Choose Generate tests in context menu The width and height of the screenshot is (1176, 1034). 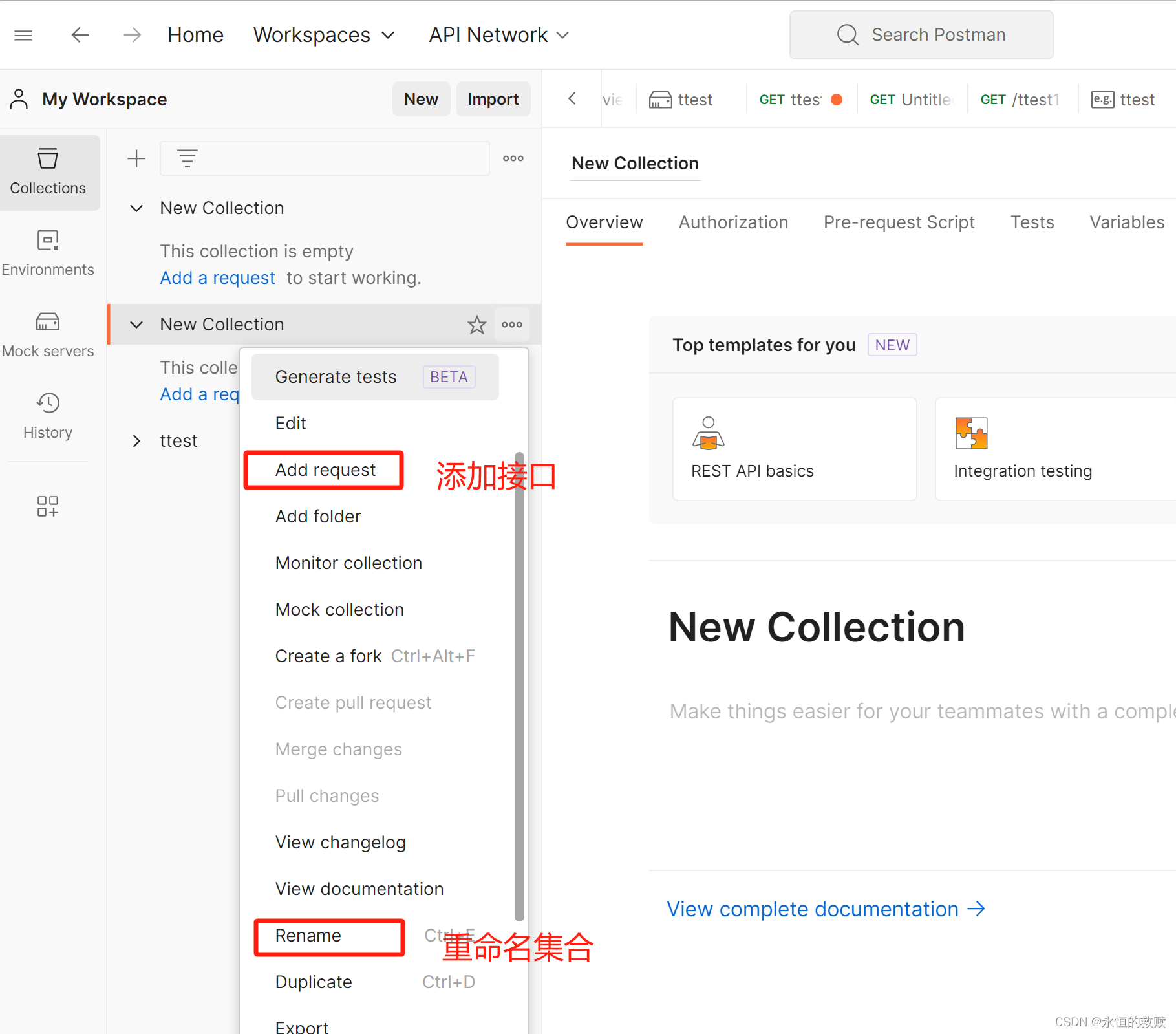coord(375,377)
